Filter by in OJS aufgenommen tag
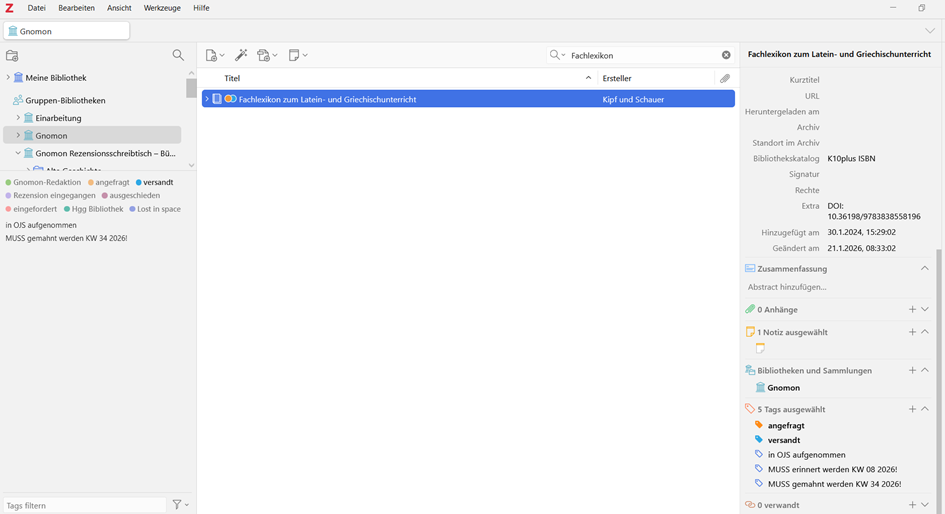Image resolution: width=945 pixels, height=514 pixels. click(x=41, y=225)
